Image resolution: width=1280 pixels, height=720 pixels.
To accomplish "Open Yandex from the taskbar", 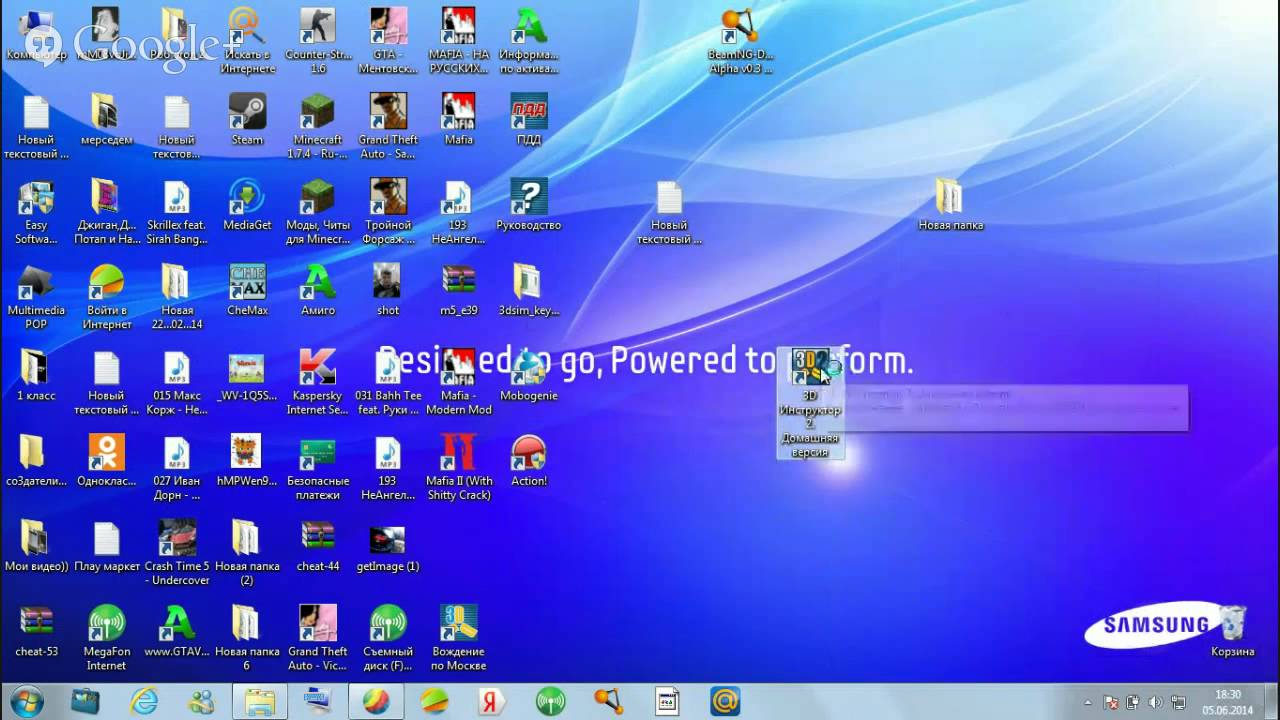I will click(492, 702).
